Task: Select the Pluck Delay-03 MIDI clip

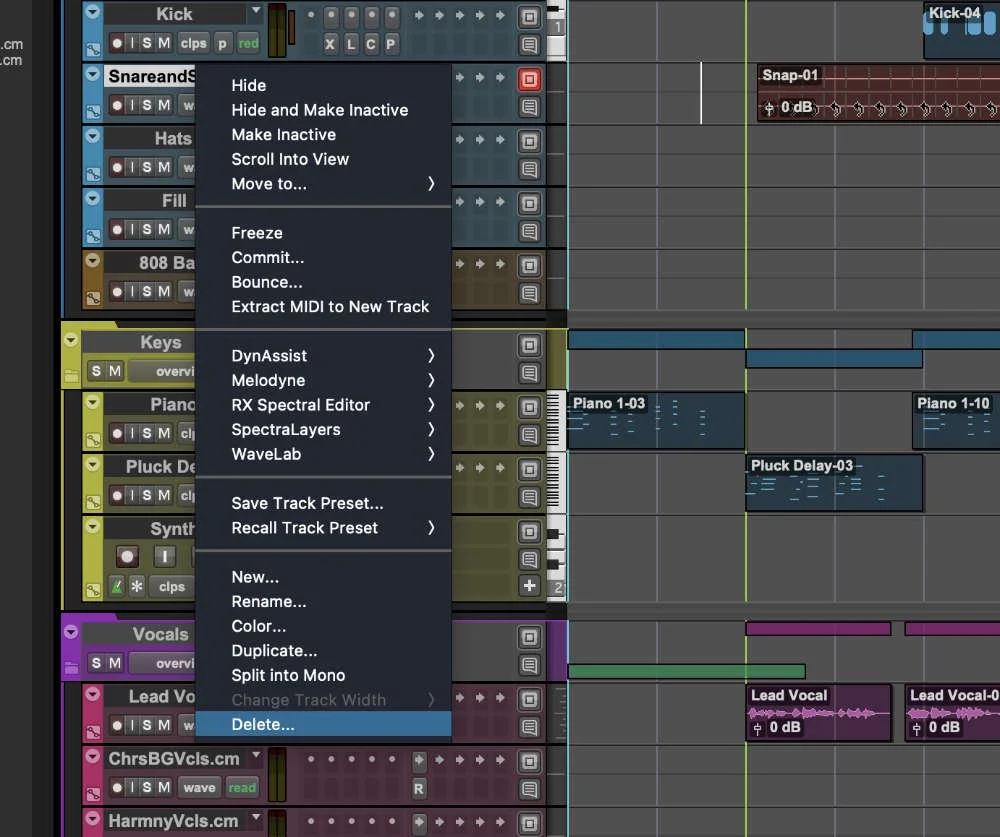Action: pos(834,483)
